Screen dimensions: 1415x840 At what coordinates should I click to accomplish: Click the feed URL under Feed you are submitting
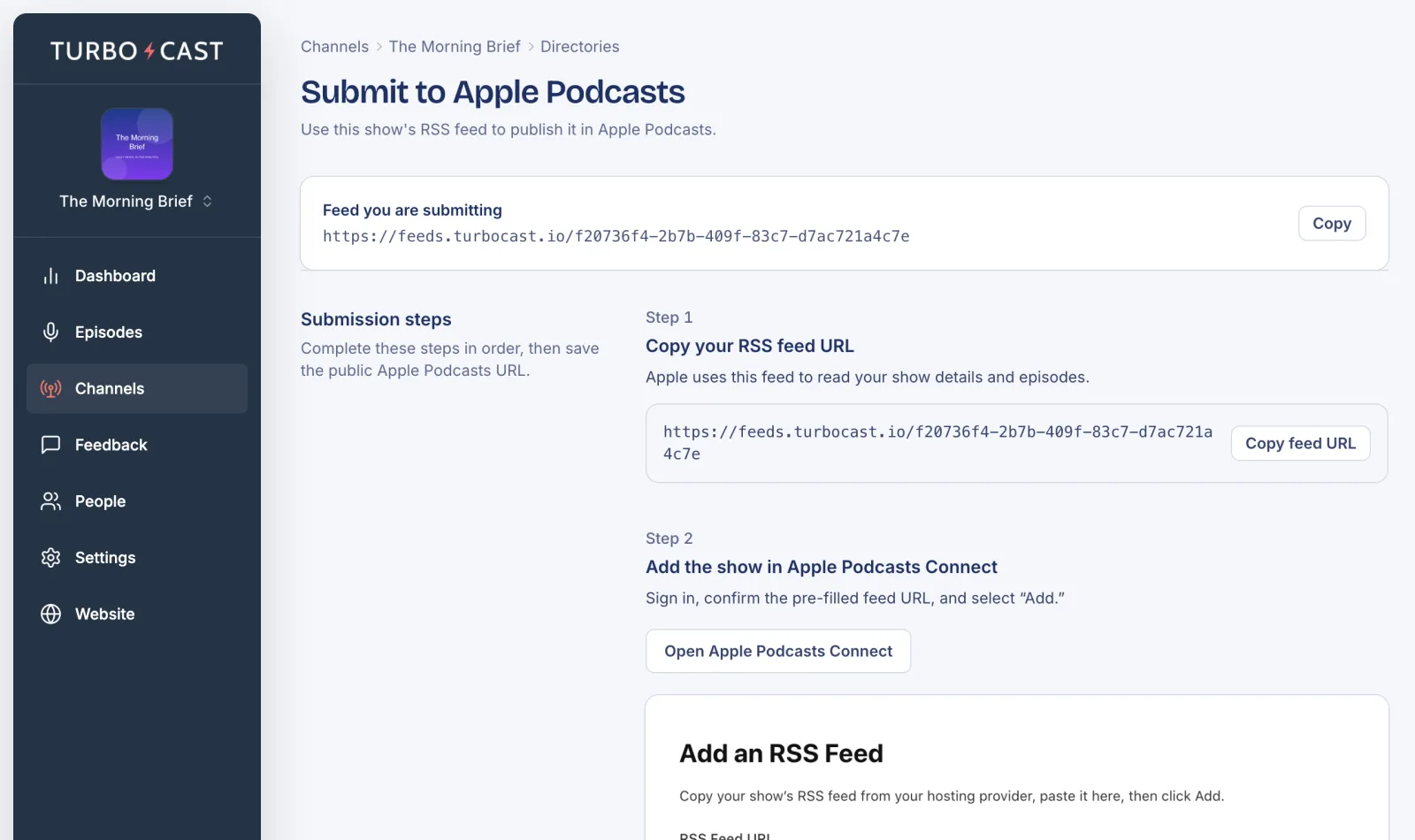coord(616,237)
